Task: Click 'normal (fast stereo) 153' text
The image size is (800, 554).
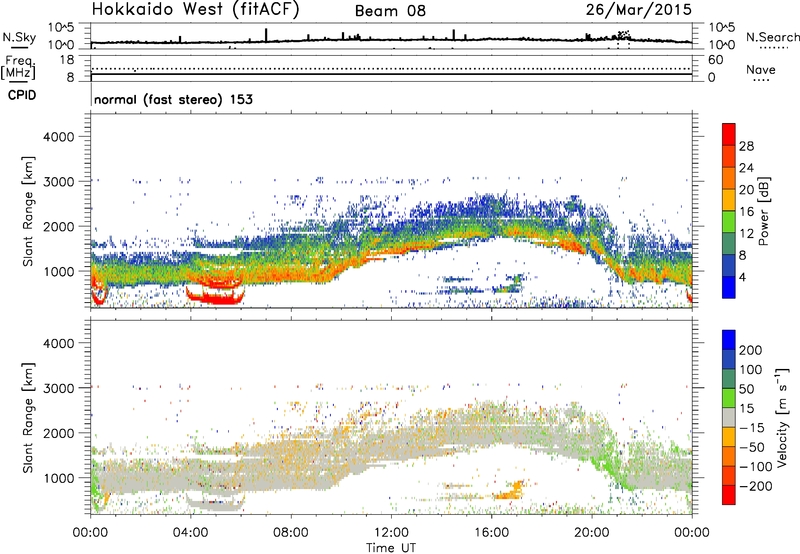Action: tap(173, 99)
